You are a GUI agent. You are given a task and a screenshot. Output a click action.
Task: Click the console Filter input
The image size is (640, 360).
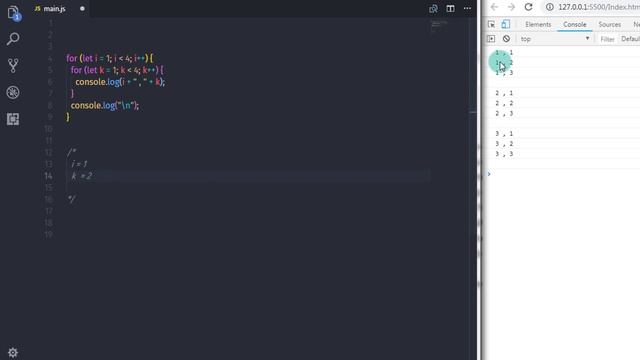(607, 39)
